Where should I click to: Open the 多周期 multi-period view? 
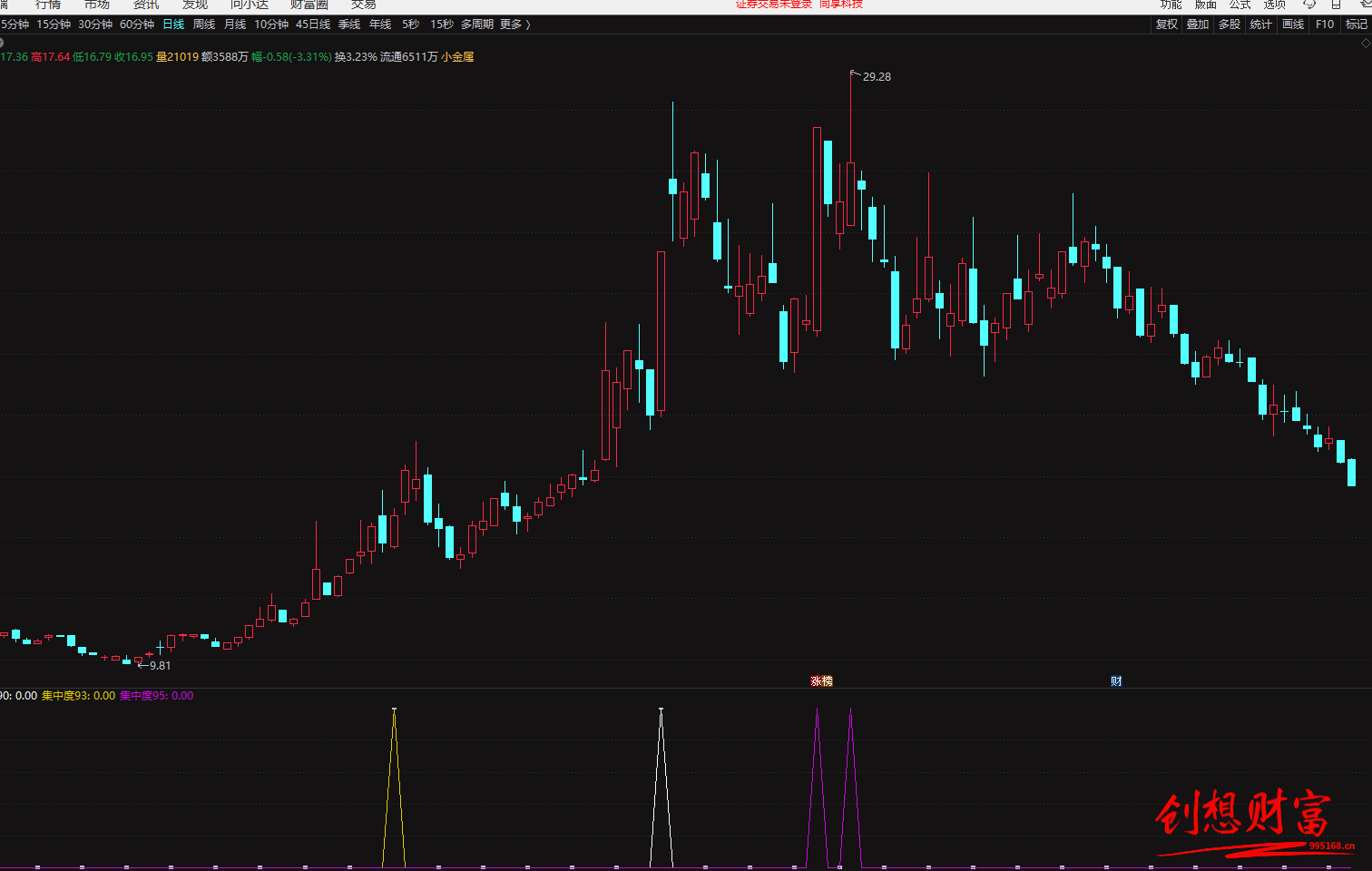(x=477, y=24)
